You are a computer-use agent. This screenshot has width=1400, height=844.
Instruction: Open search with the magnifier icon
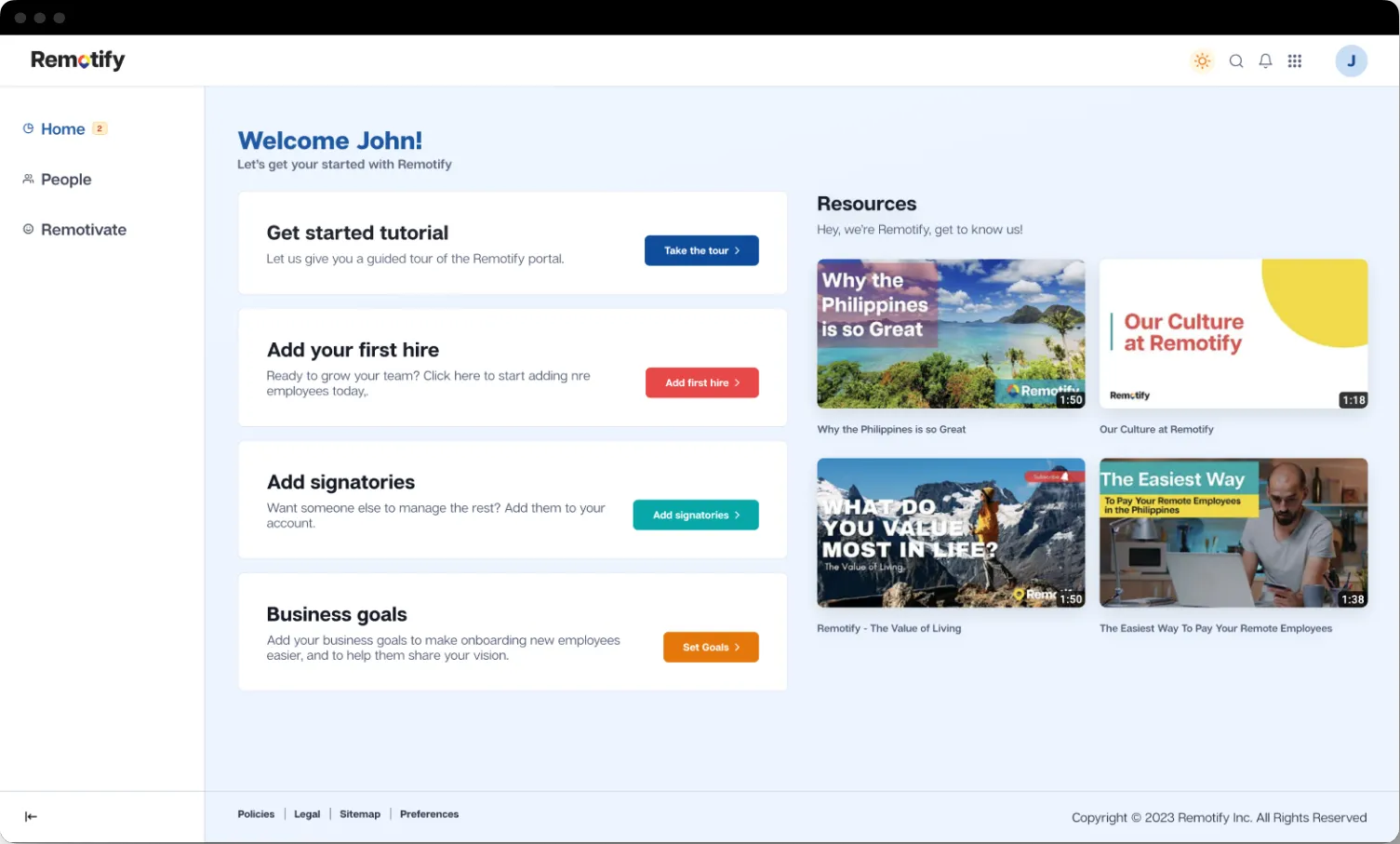click(1236, 61)
